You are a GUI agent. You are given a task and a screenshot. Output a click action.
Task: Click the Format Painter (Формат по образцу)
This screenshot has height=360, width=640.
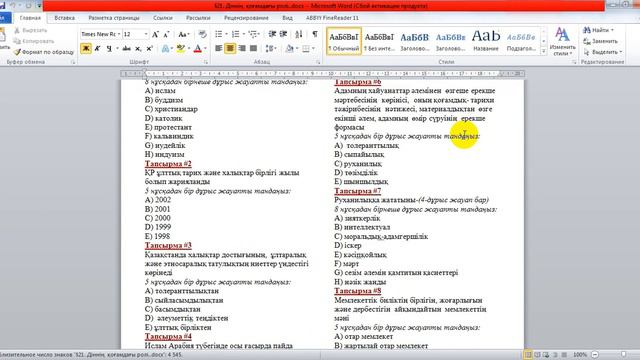click(44, 52)
